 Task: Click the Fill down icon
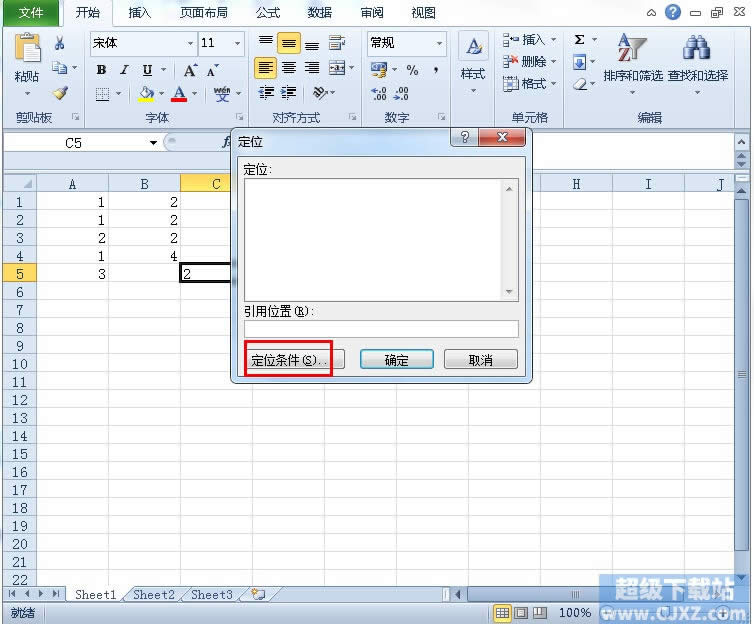[x=579, y=62]
